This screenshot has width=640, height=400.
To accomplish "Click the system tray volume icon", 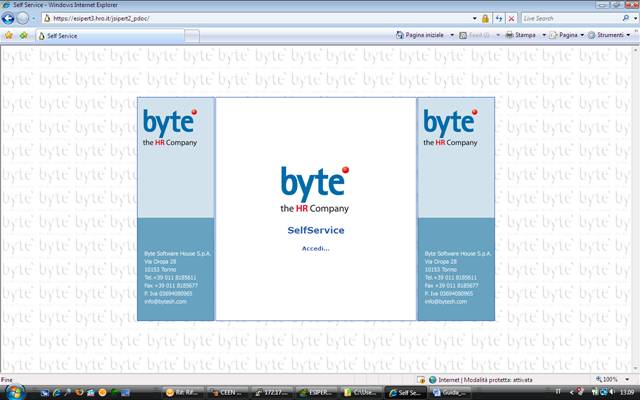I will coord(612,392).
